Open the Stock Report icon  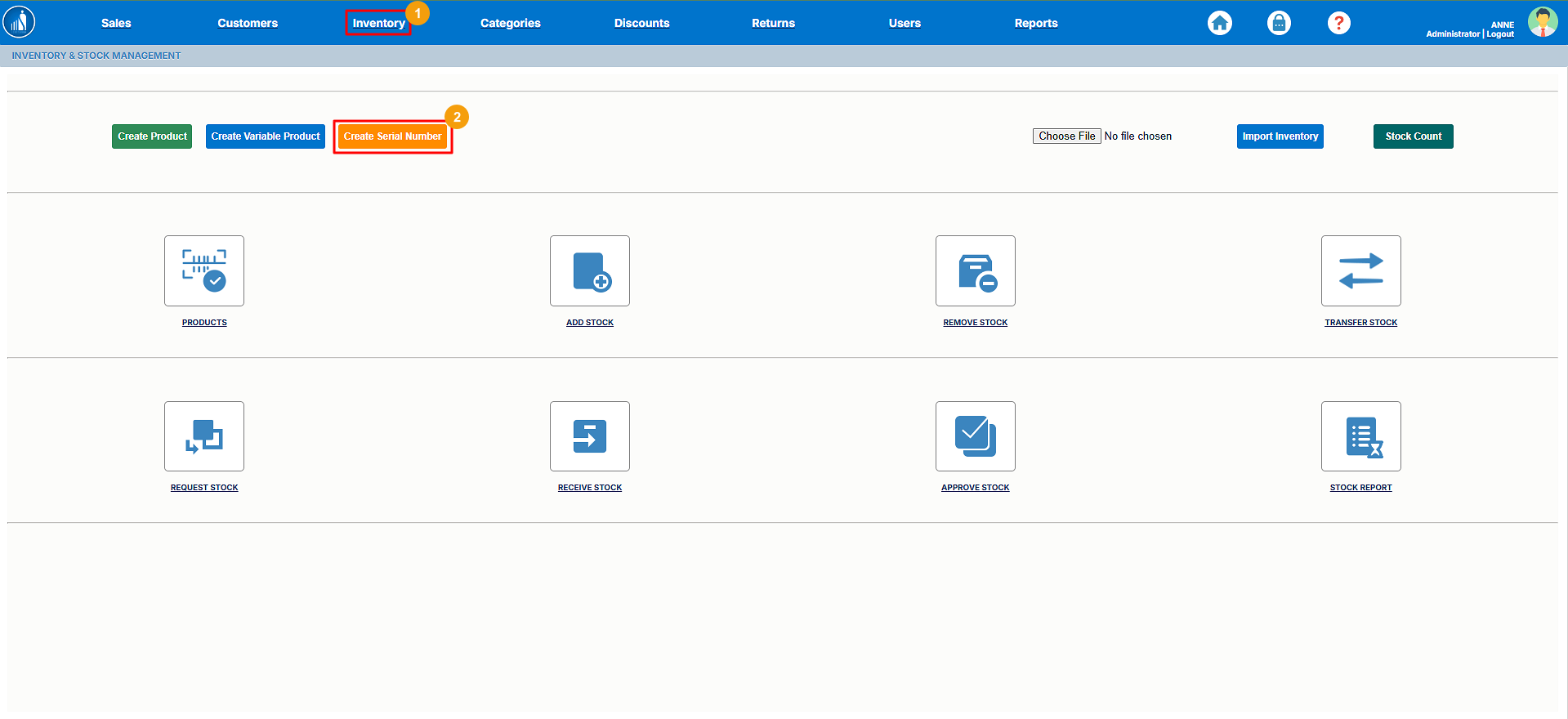[1361, 436]
